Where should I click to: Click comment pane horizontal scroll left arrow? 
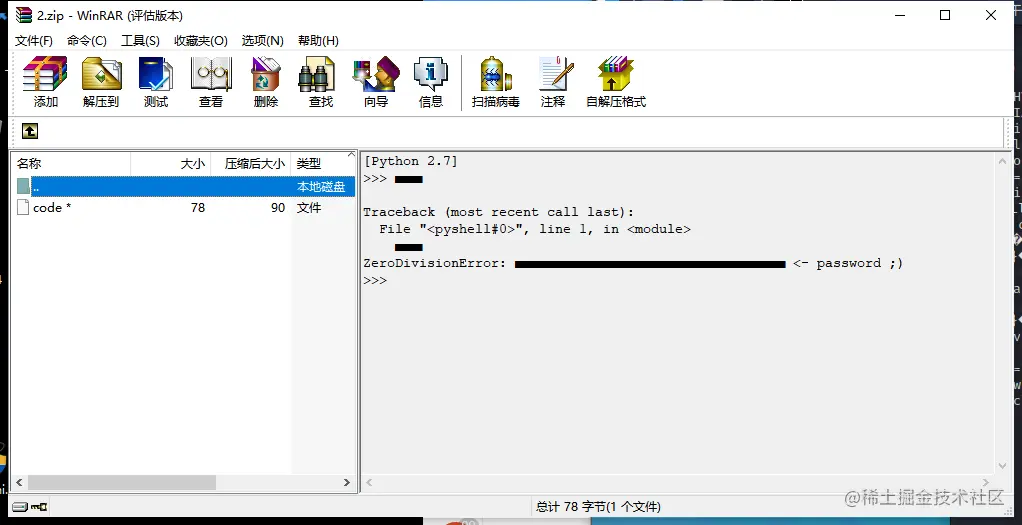pyautogui.click(x=370, y=483)
